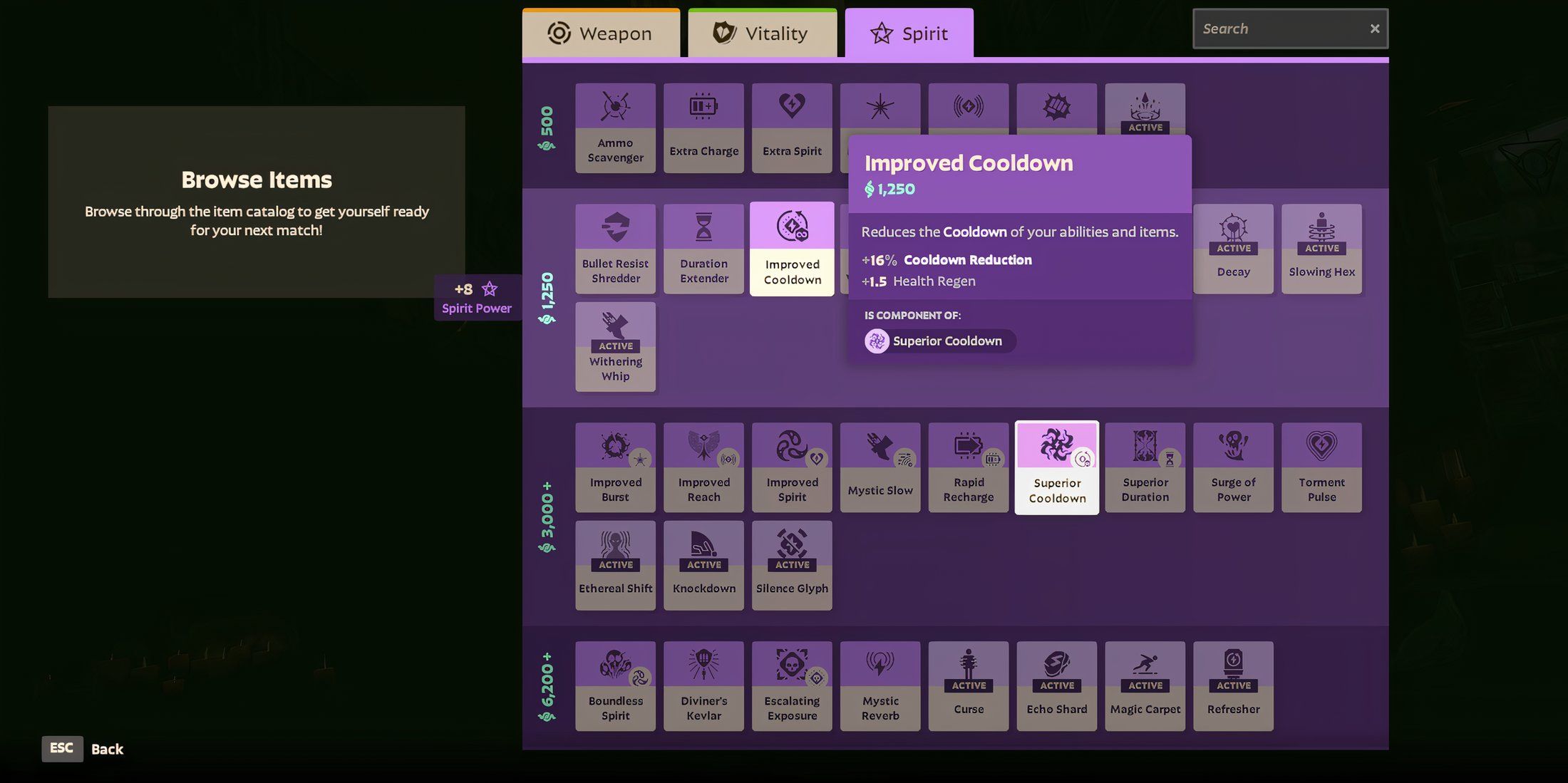The image size is (1568, 783).
Task: Click the +8 Spirit Power badge
Action: (x=477, y=298)
